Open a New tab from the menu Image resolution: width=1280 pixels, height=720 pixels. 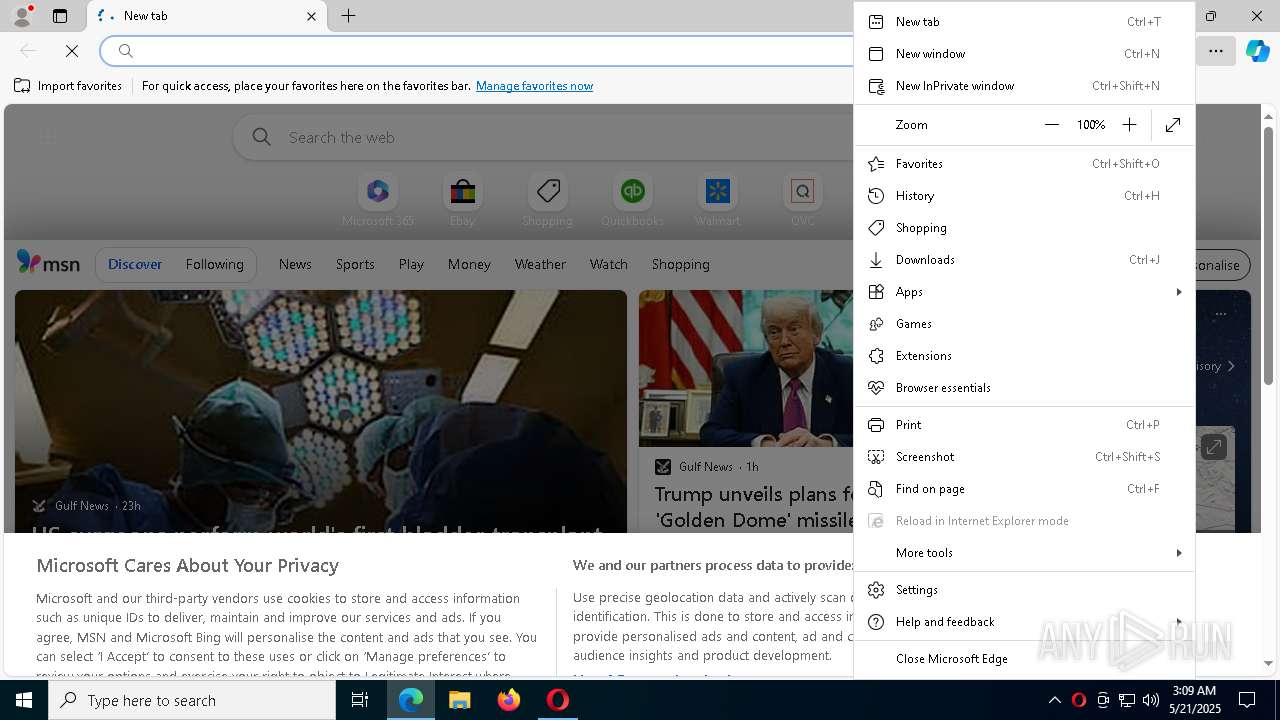[1024, 21]
